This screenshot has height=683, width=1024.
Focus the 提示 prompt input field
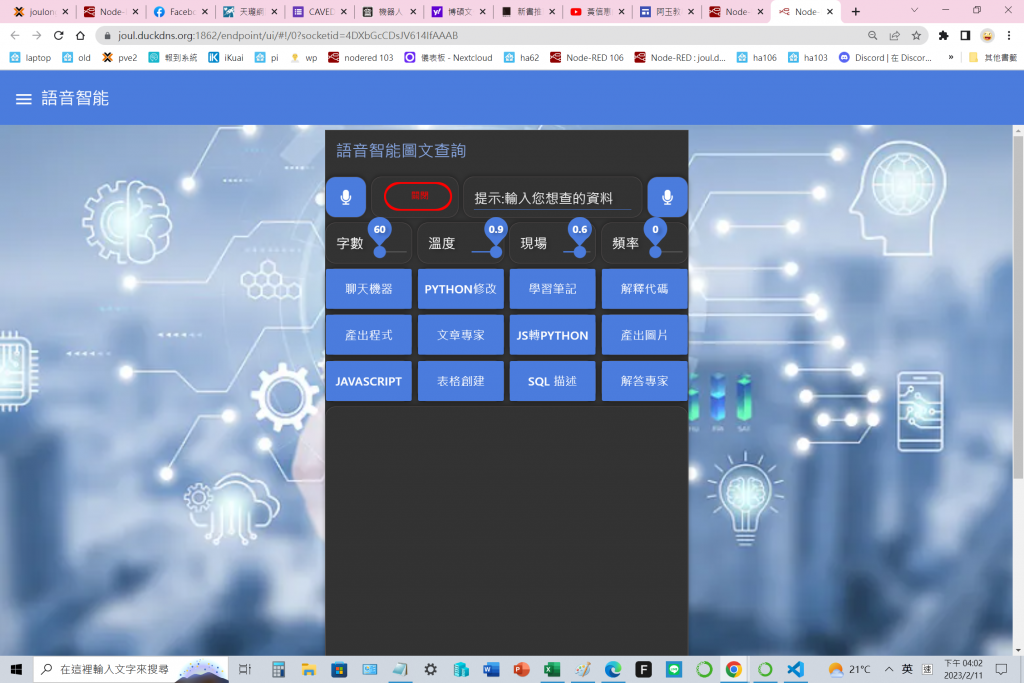552,198
